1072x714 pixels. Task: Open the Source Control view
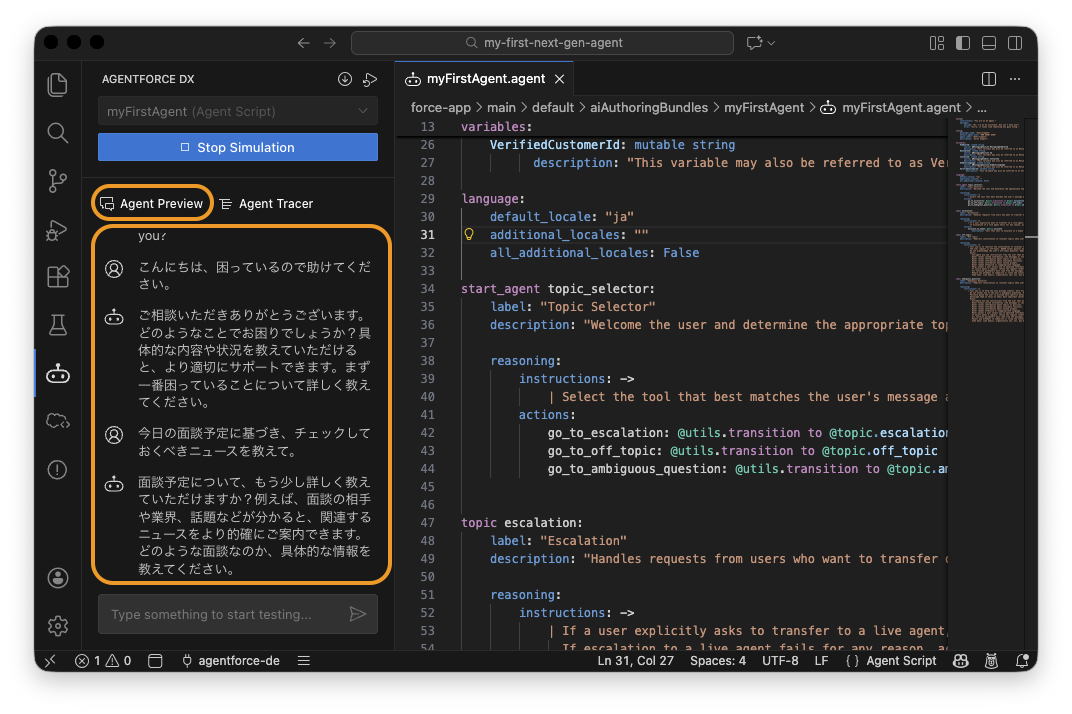pos(57,181)
